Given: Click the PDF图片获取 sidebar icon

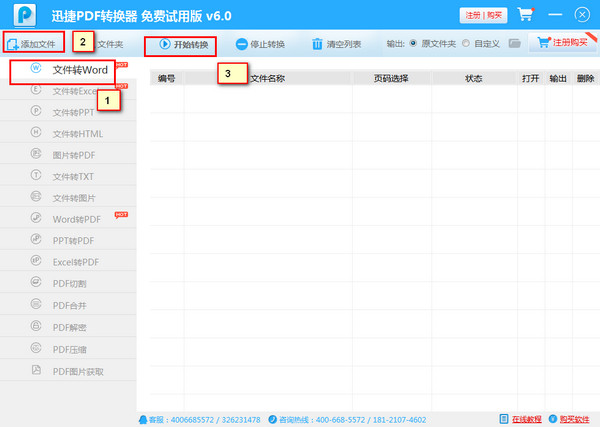Looking at the screenshot, I should click(36, 370).
